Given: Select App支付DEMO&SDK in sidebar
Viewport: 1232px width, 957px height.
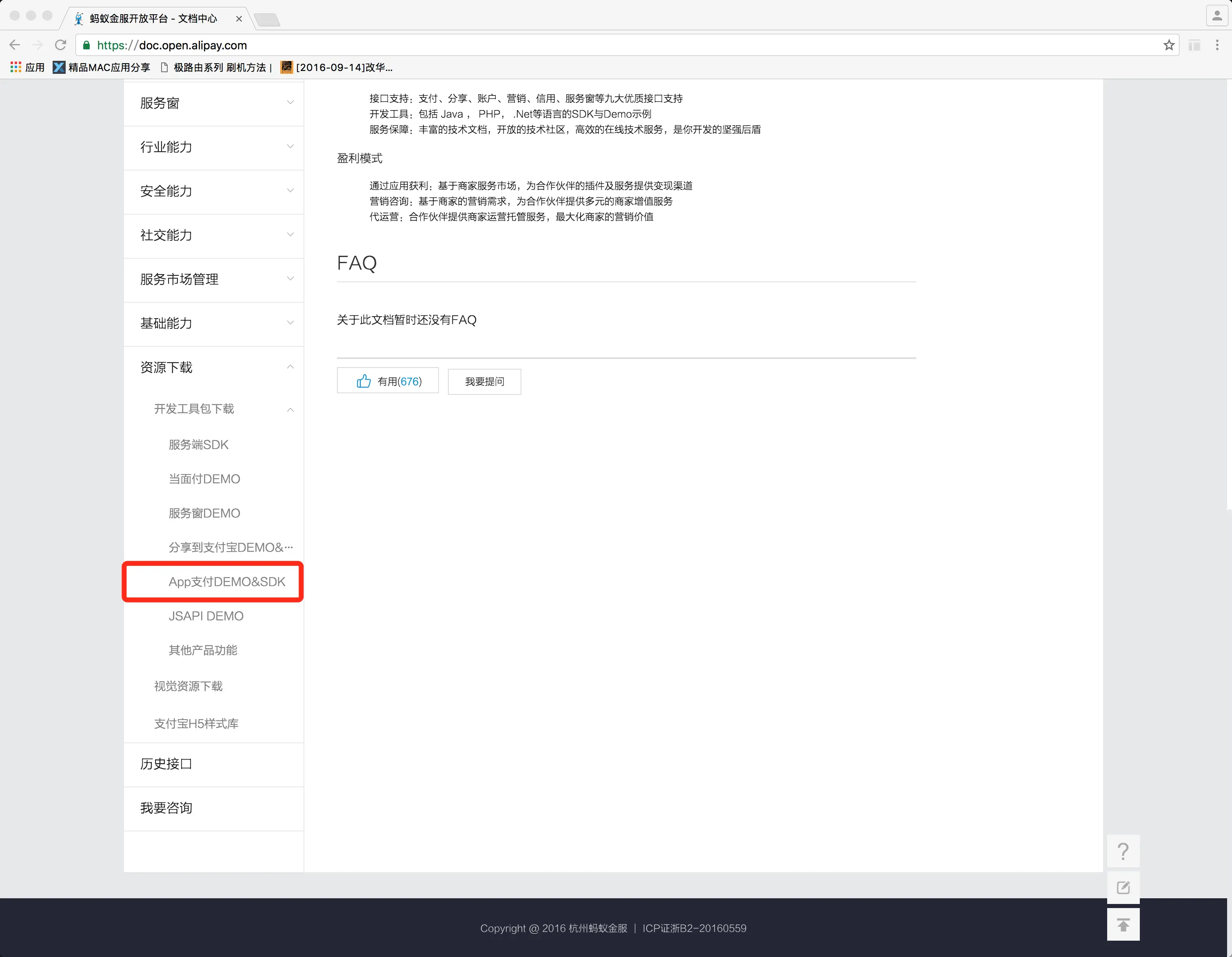Looking at the screenshot, I should point(227,582).
